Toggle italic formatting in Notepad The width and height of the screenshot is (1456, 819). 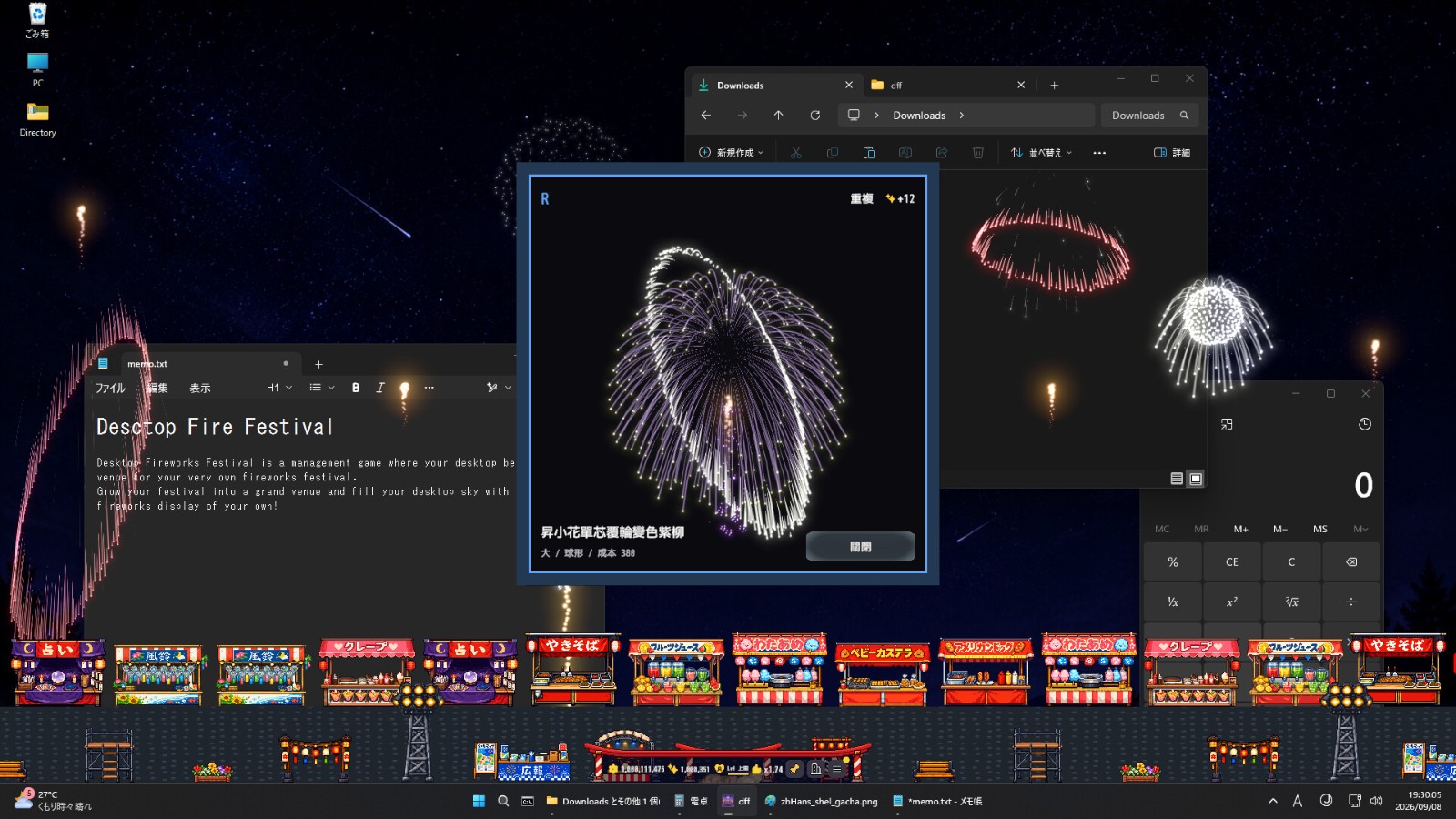pyautogui.click(x=380, y=388)
